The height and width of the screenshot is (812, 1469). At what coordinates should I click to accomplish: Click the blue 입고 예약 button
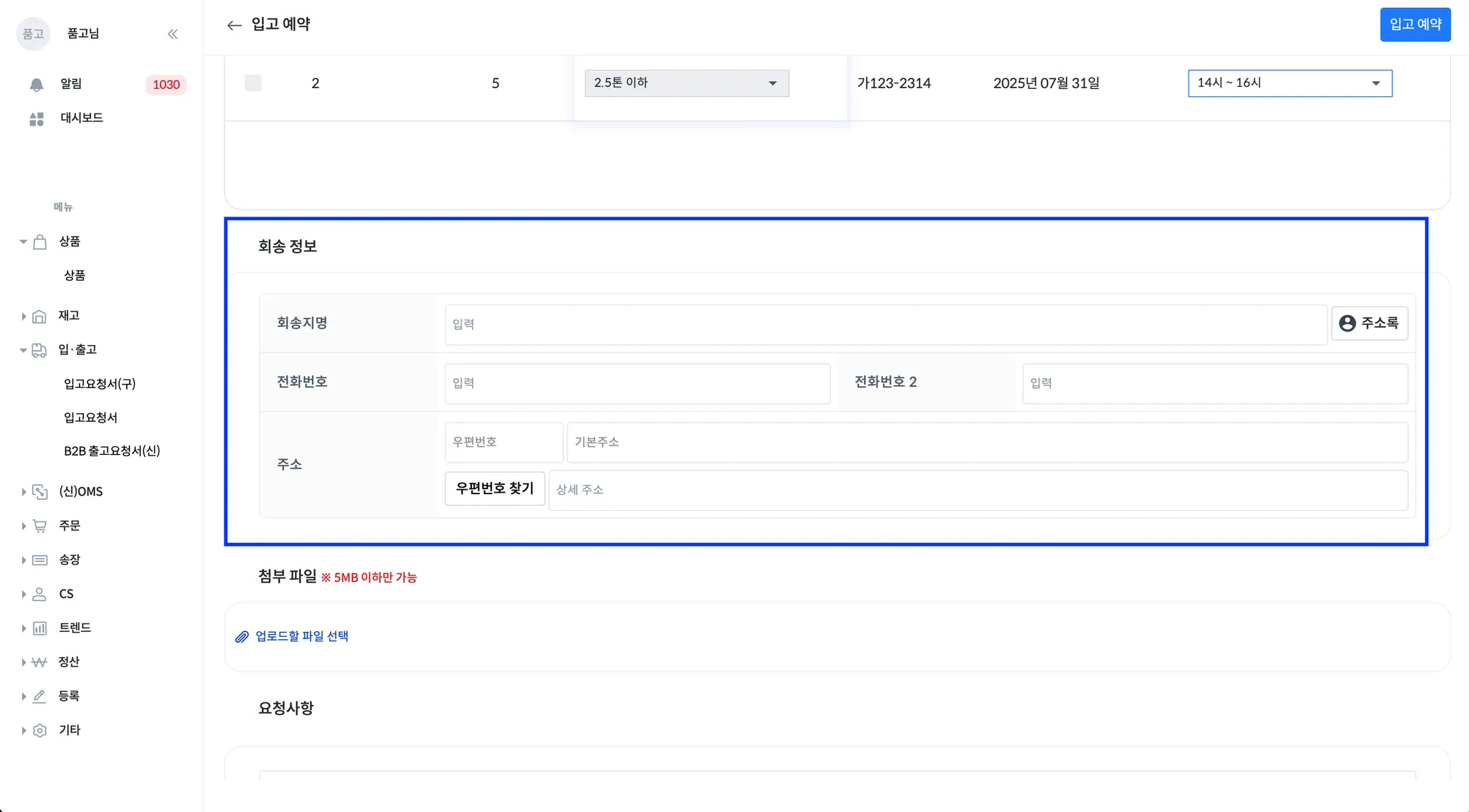click(1414, 24)
